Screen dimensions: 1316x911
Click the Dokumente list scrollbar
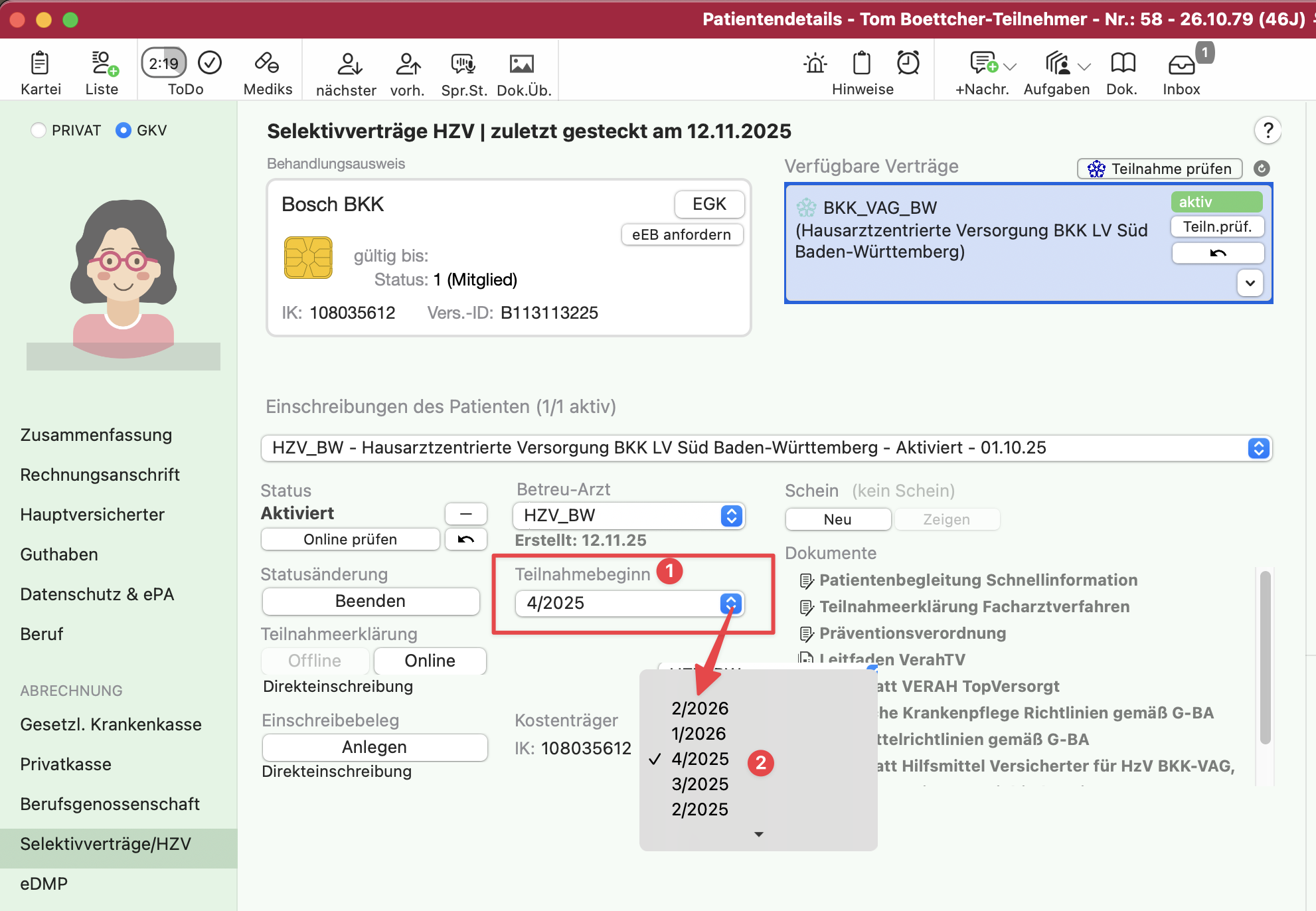pos(1265,656)
